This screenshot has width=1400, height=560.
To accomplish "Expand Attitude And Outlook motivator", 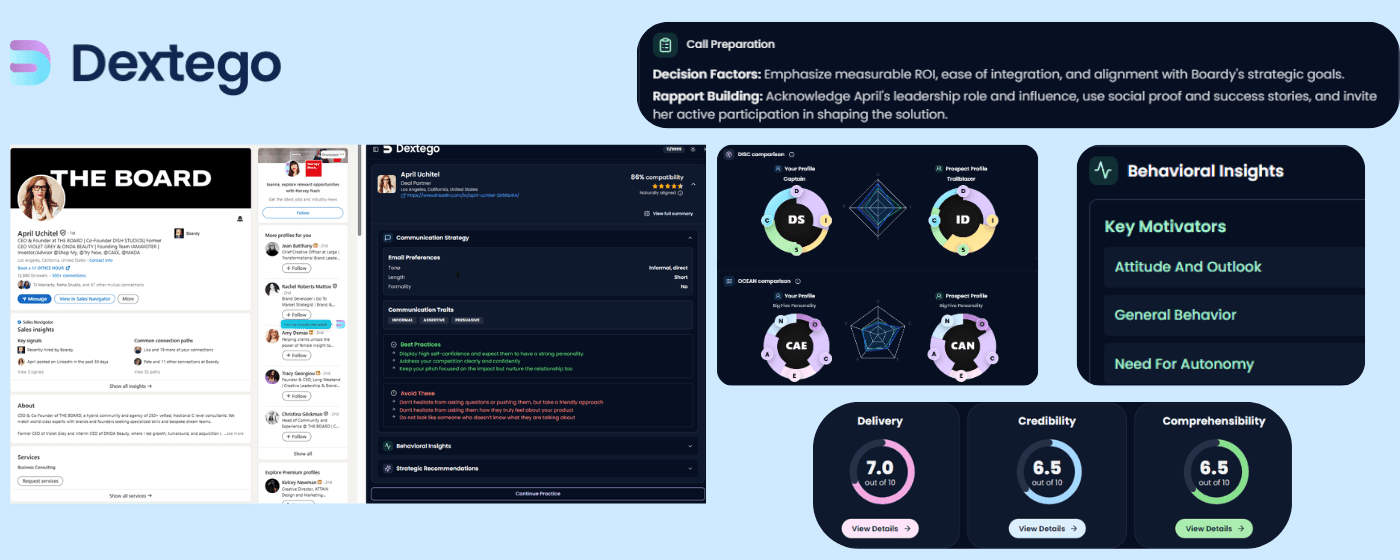I will (1234, 267).
